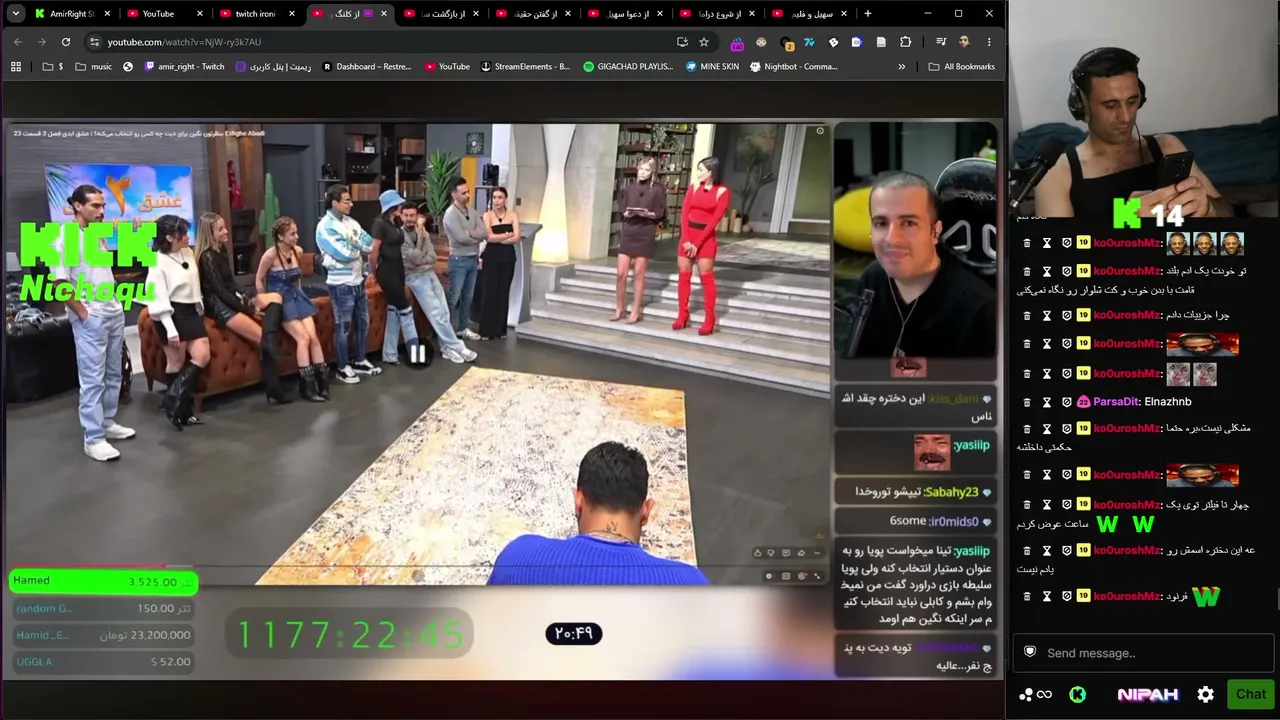Image resolution: width=1280 pixels, height=720 pixels.
Task: Show more bookmarks with the chevron
Action: coord(902,67)
